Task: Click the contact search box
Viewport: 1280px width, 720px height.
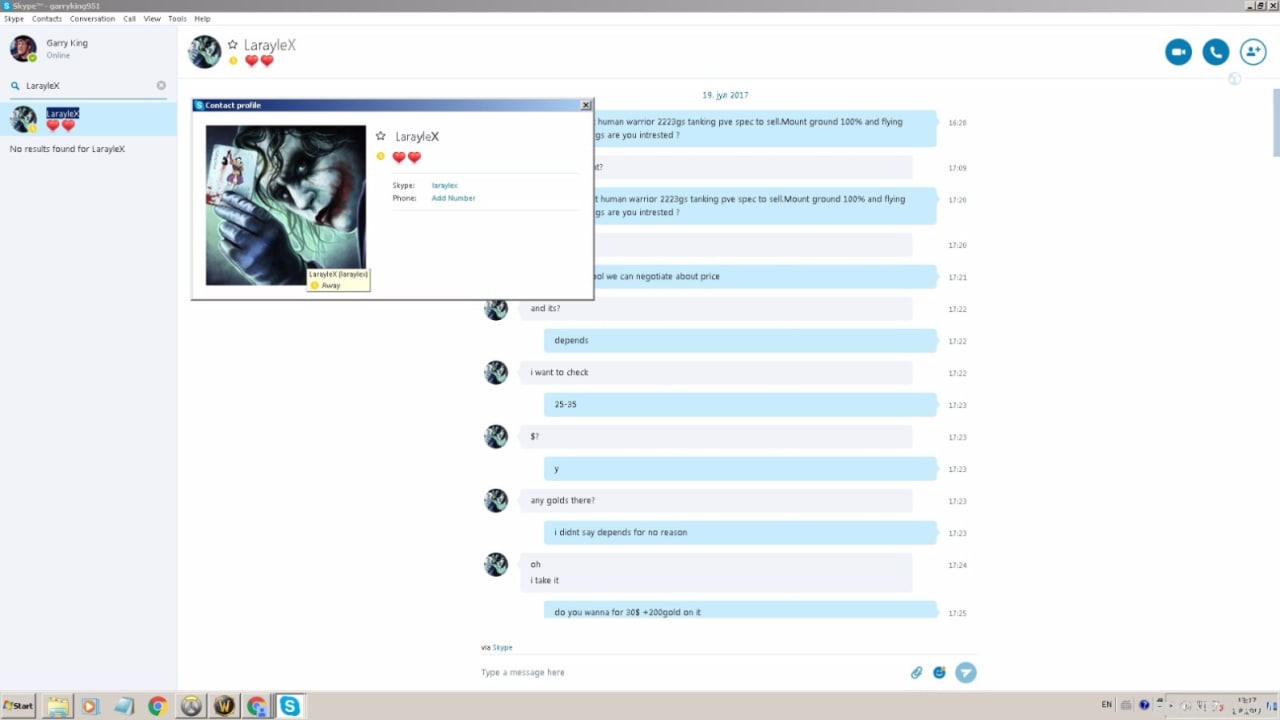Action: point(88,86)
